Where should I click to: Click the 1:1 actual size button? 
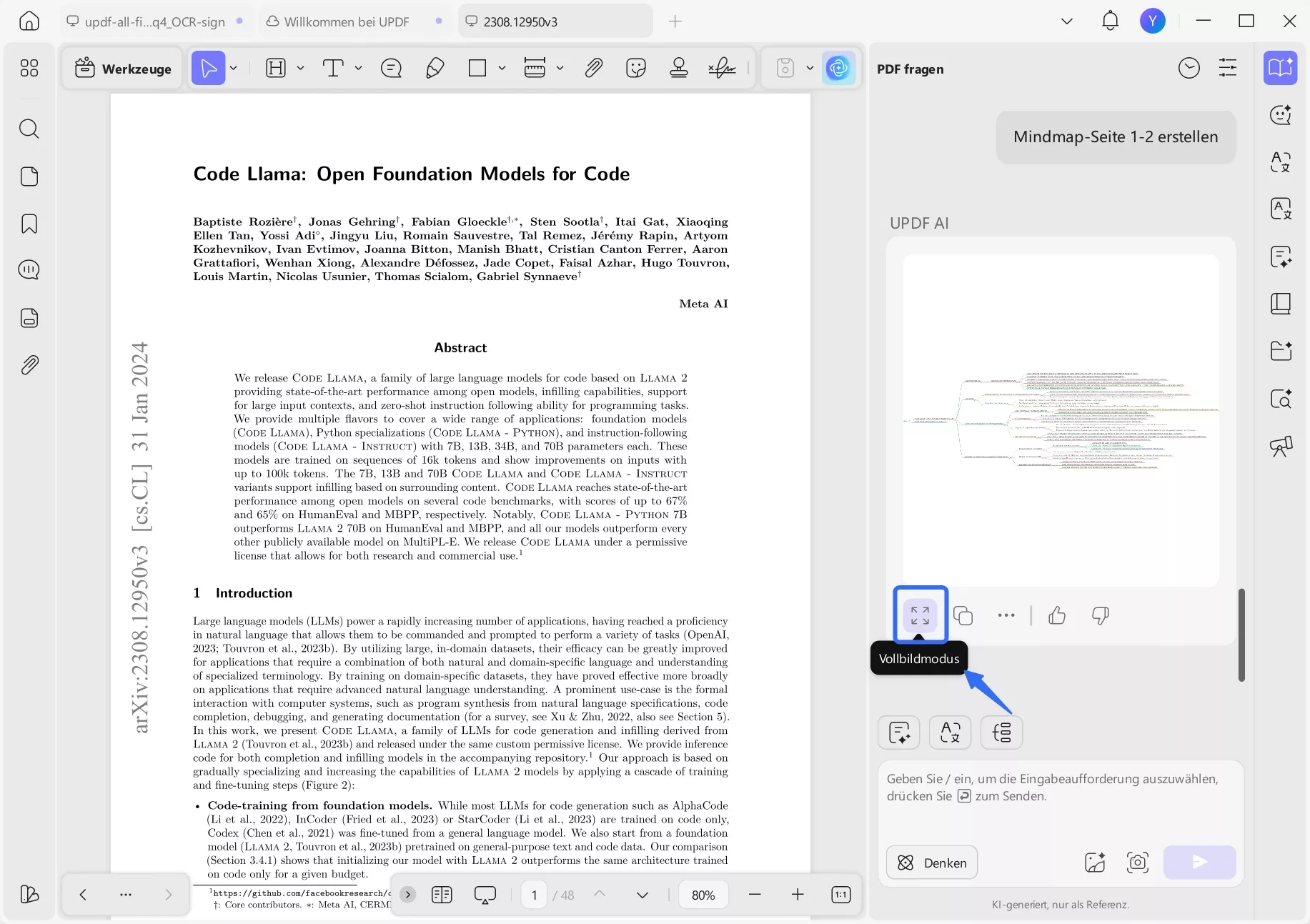point(840,895)
